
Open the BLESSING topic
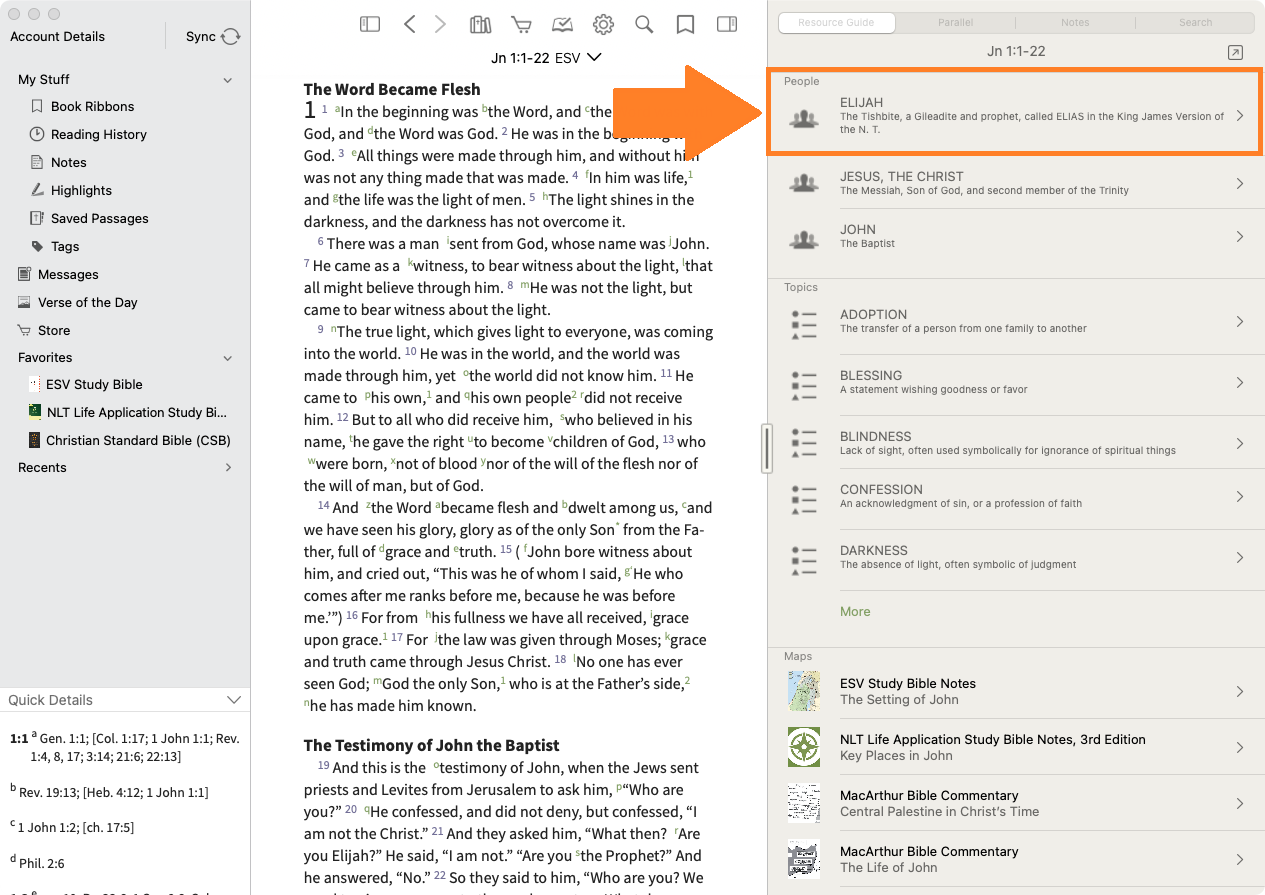point(1014,382)
